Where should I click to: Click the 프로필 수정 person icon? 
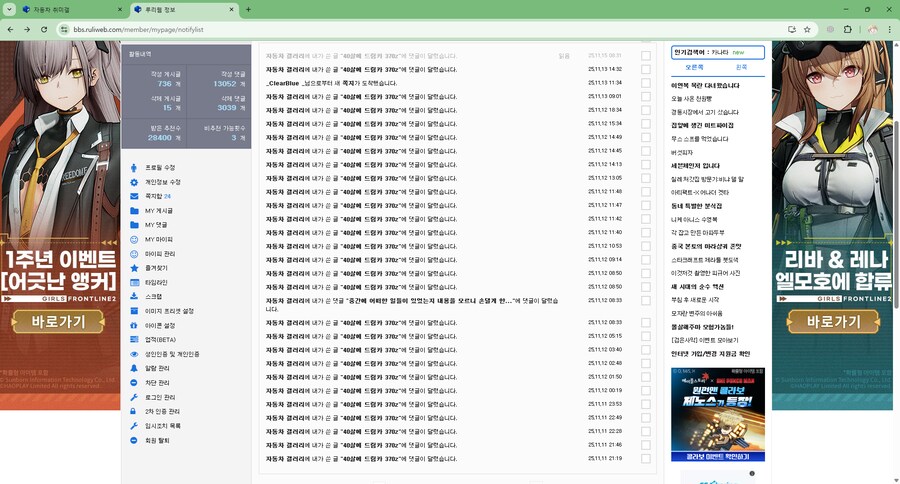pos(135,168)
